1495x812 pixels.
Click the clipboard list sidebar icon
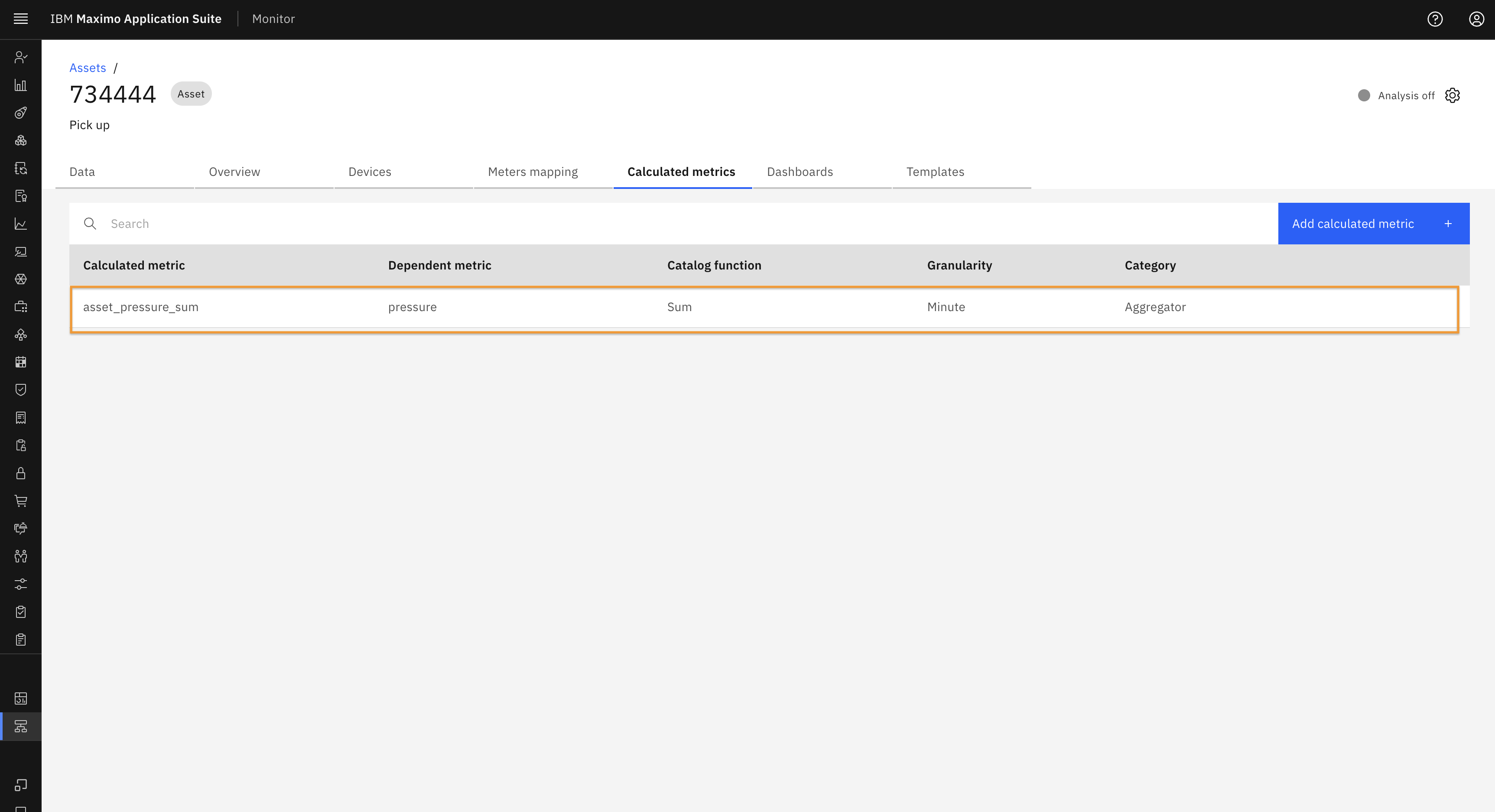[21, 640]
